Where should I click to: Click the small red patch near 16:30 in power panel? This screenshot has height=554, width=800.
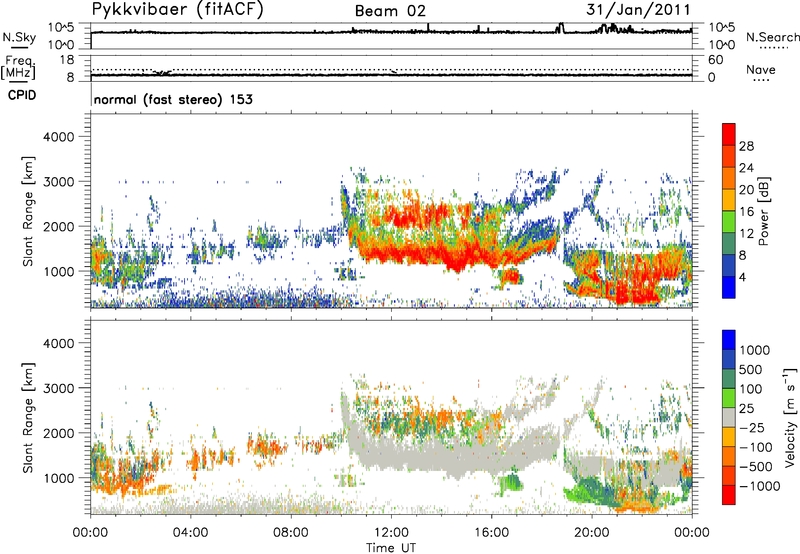point(510,277)
